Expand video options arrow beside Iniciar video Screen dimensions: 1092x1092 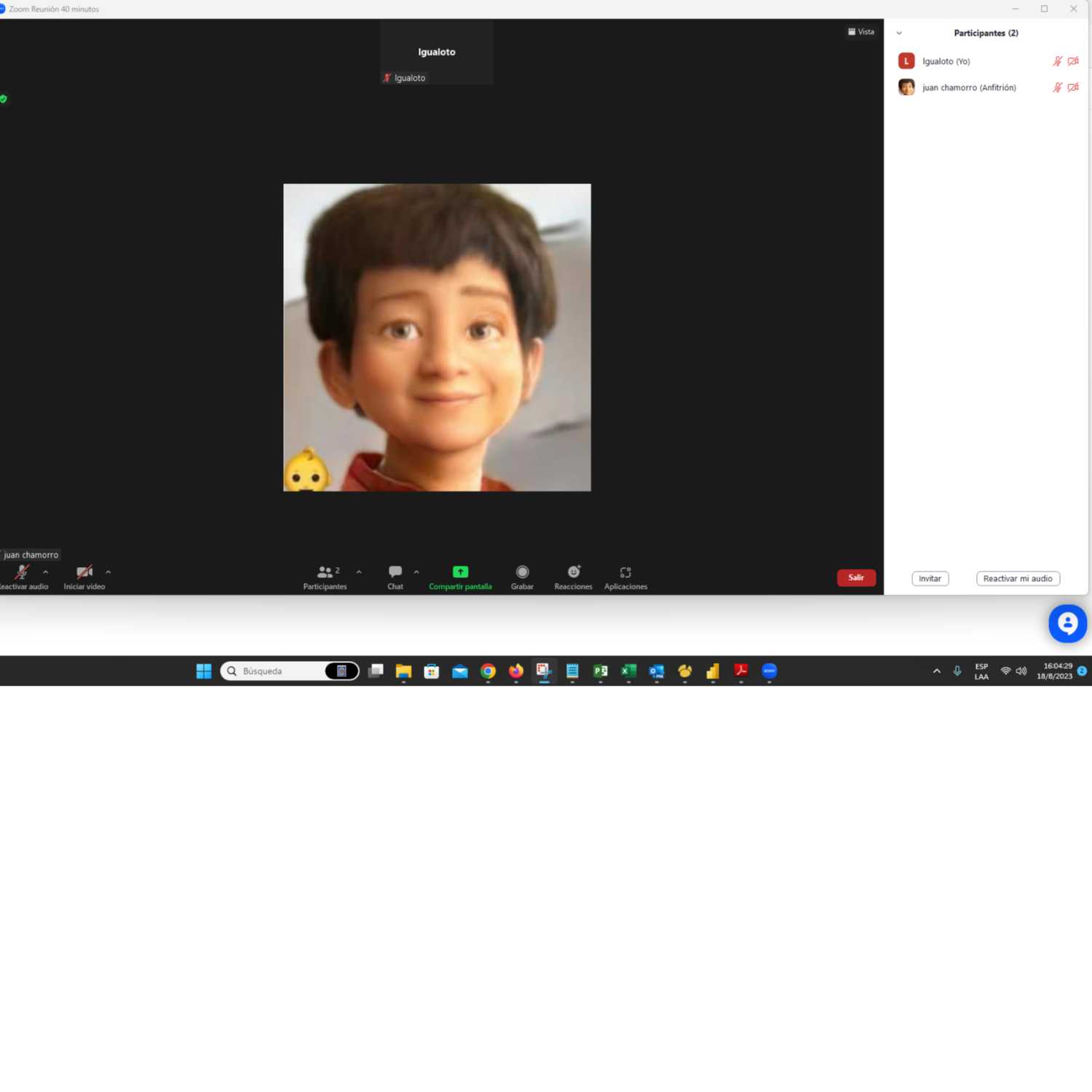pyautogui.click(x=108, y=572)
